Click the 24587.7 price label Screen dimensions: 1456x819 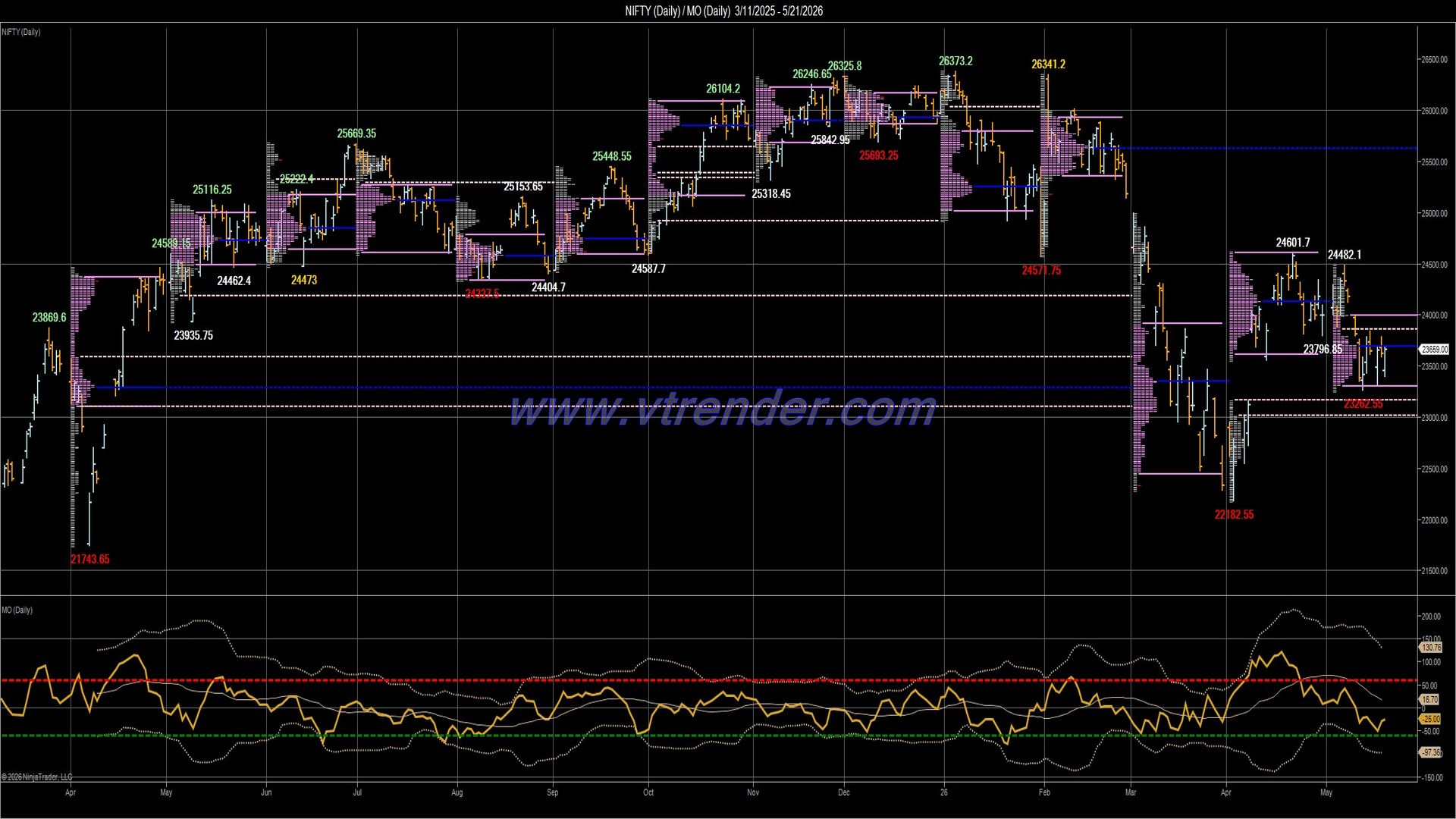coord(648,268)
